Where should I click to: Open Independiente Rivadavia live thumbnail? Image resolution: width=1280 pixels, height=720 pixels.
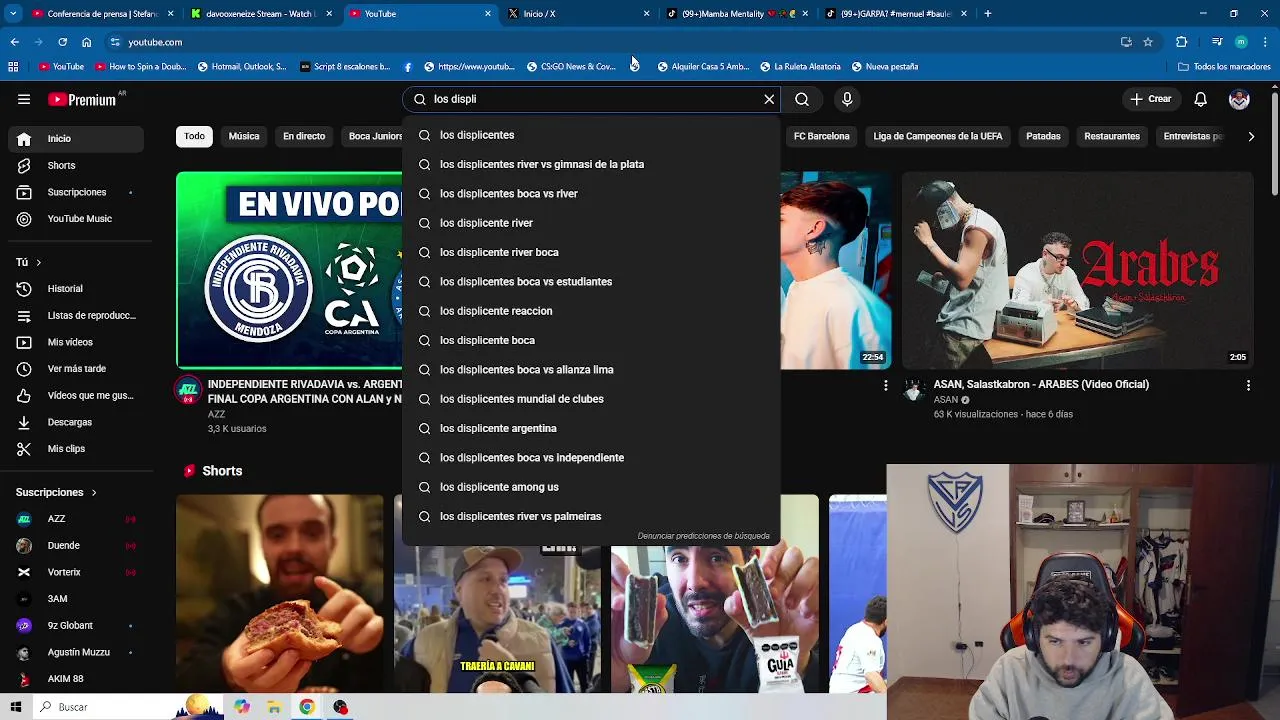tap(289, 270)
